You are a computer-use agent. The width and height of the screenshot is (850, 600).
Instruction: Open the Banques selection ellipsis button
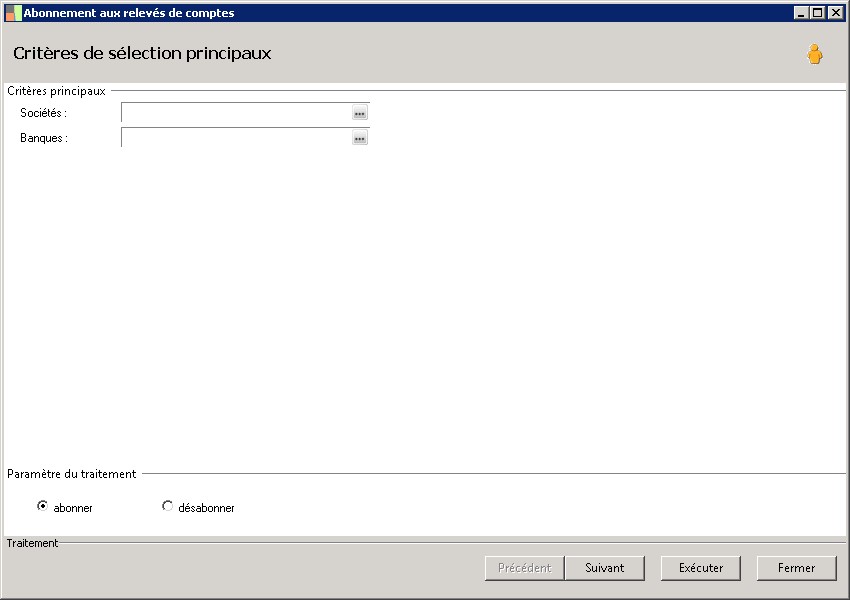point(359,138)
